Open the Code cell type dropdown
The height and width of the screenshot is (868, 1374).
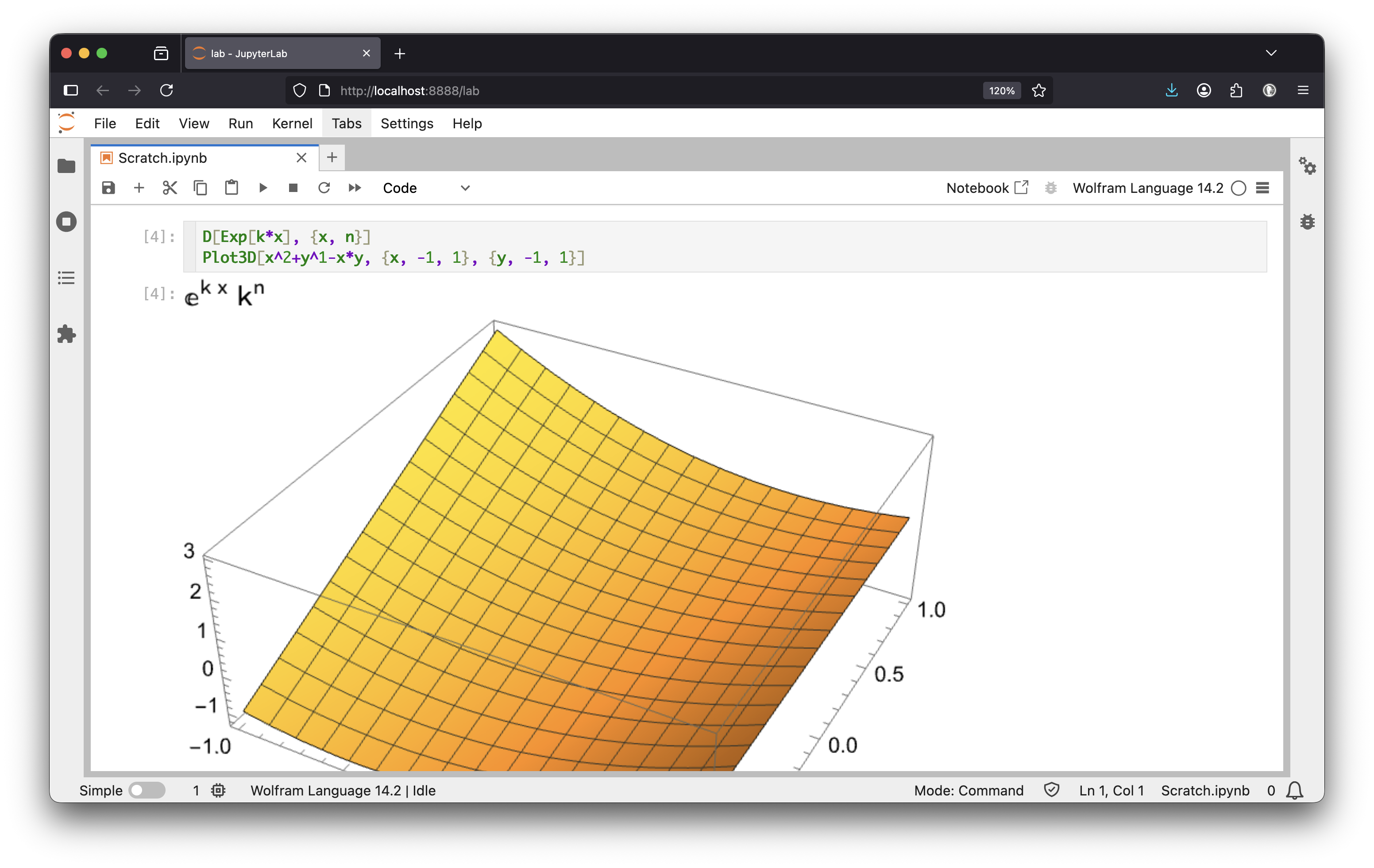(426, 188)
